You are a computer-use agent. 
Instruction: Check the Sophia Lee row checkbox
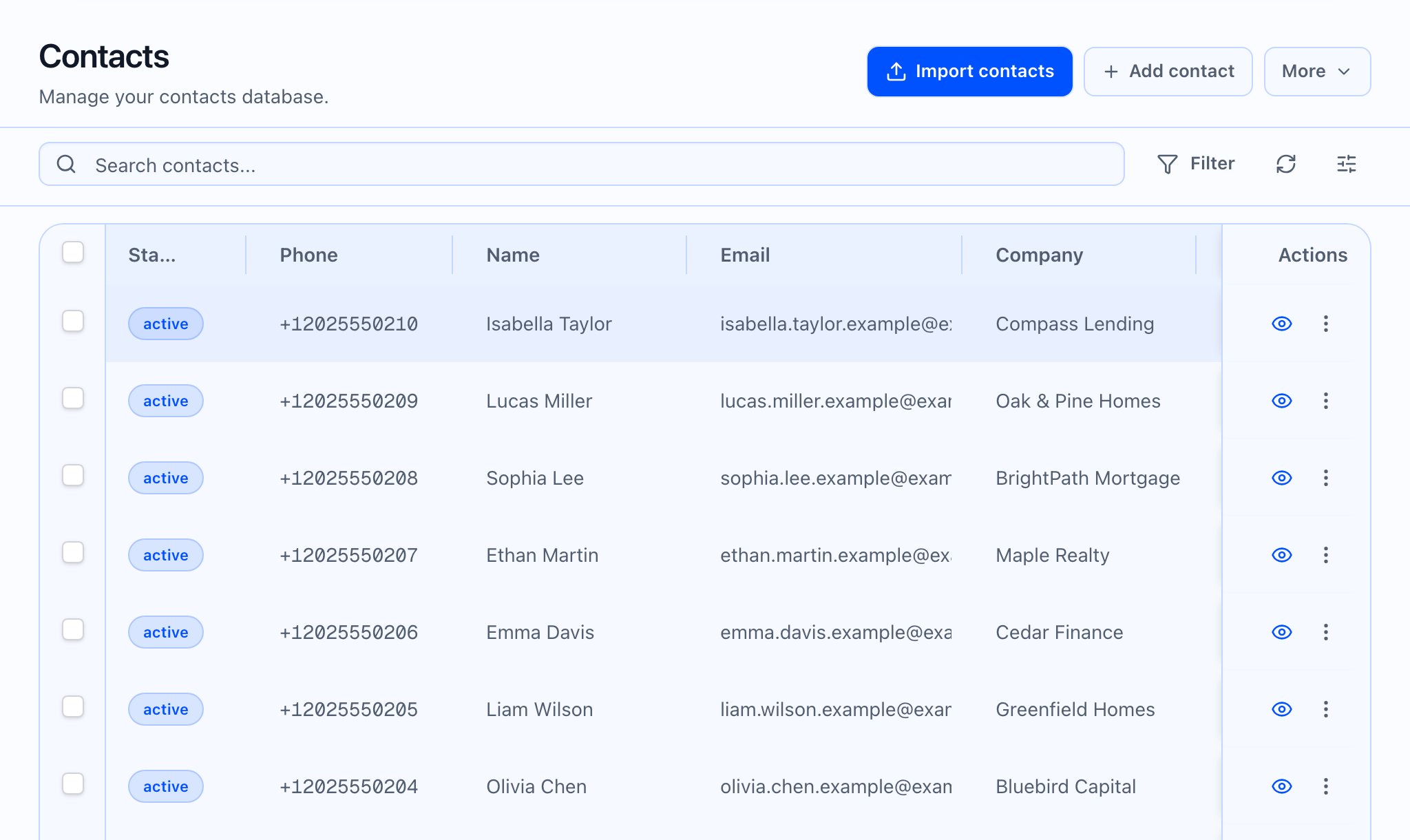click(x=73, y=475)
